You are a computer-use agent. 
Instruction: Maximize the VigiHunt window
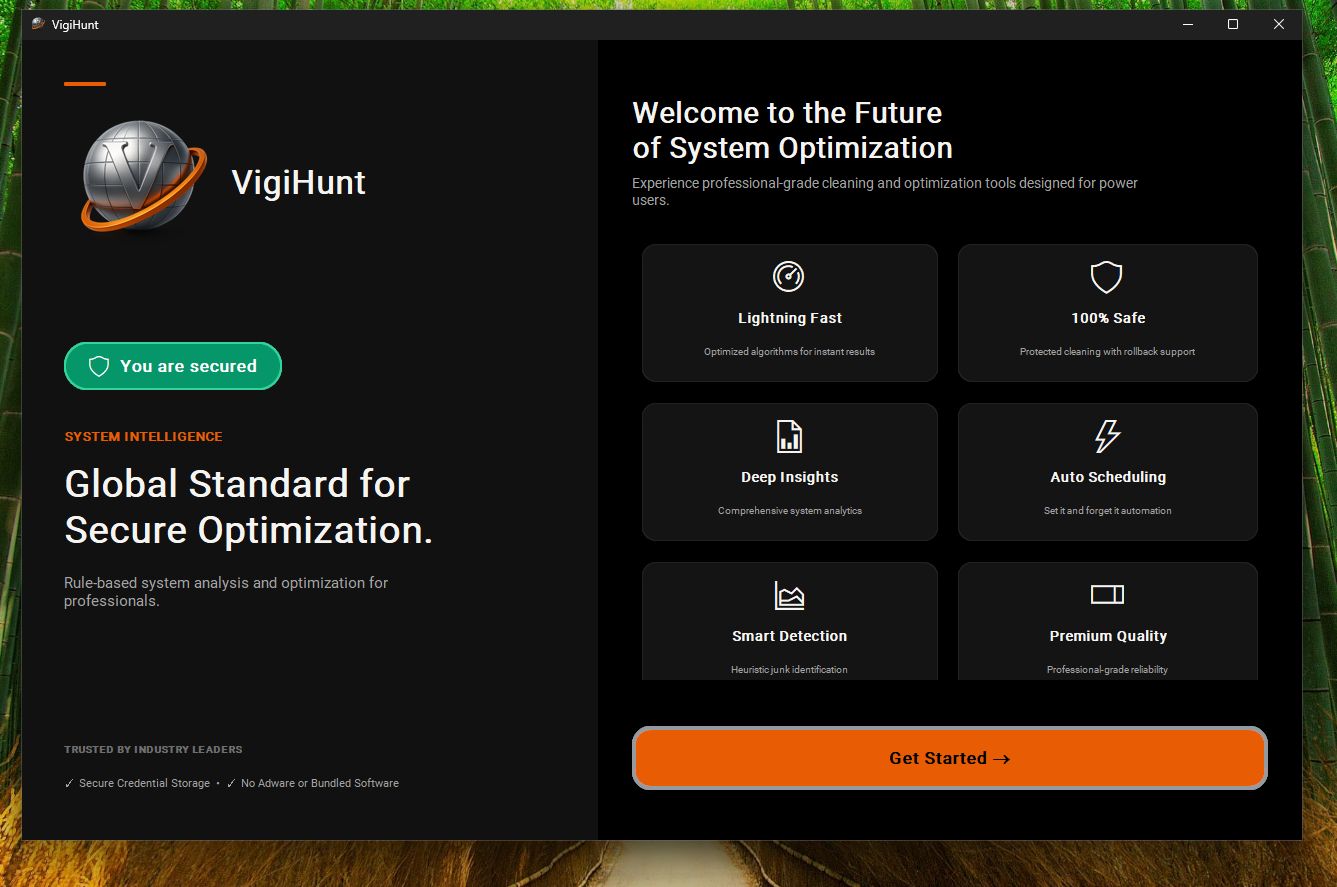point(1232,24)
